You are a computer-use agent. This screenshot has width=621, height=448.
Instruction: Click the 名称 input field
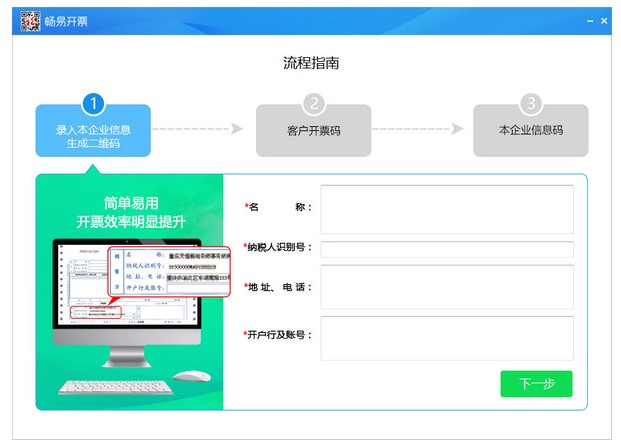click(447, 209)
